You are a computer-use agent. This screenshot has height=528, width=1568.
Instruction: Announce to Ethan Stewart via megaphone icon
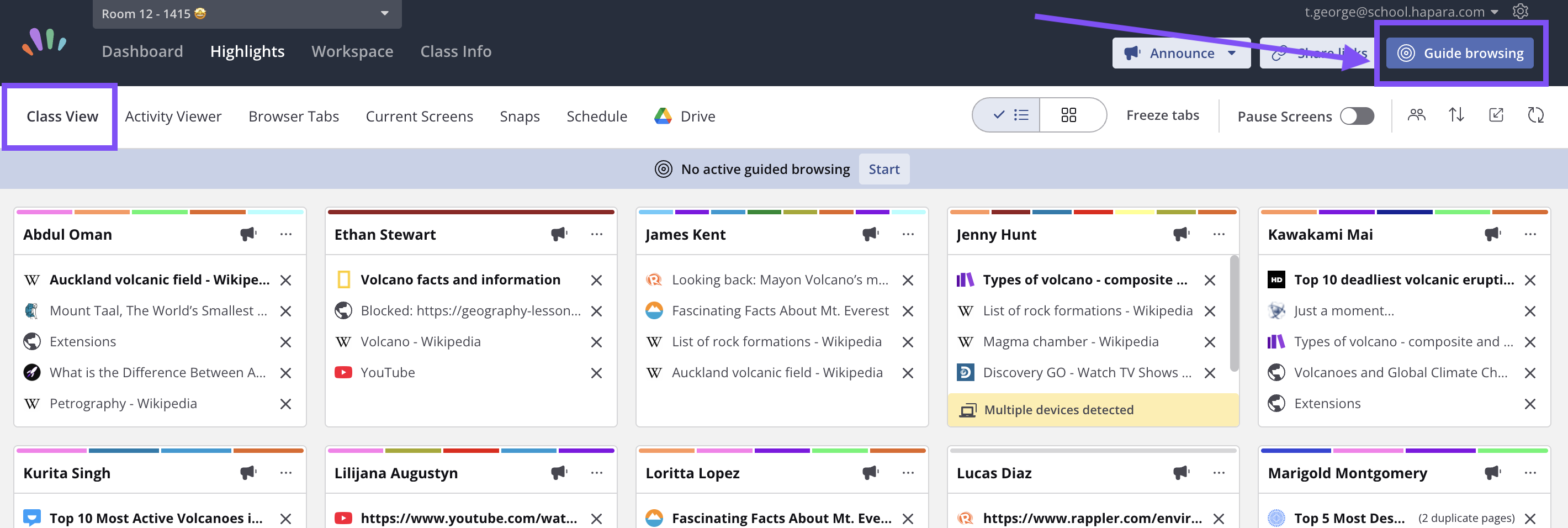[559, 234]
